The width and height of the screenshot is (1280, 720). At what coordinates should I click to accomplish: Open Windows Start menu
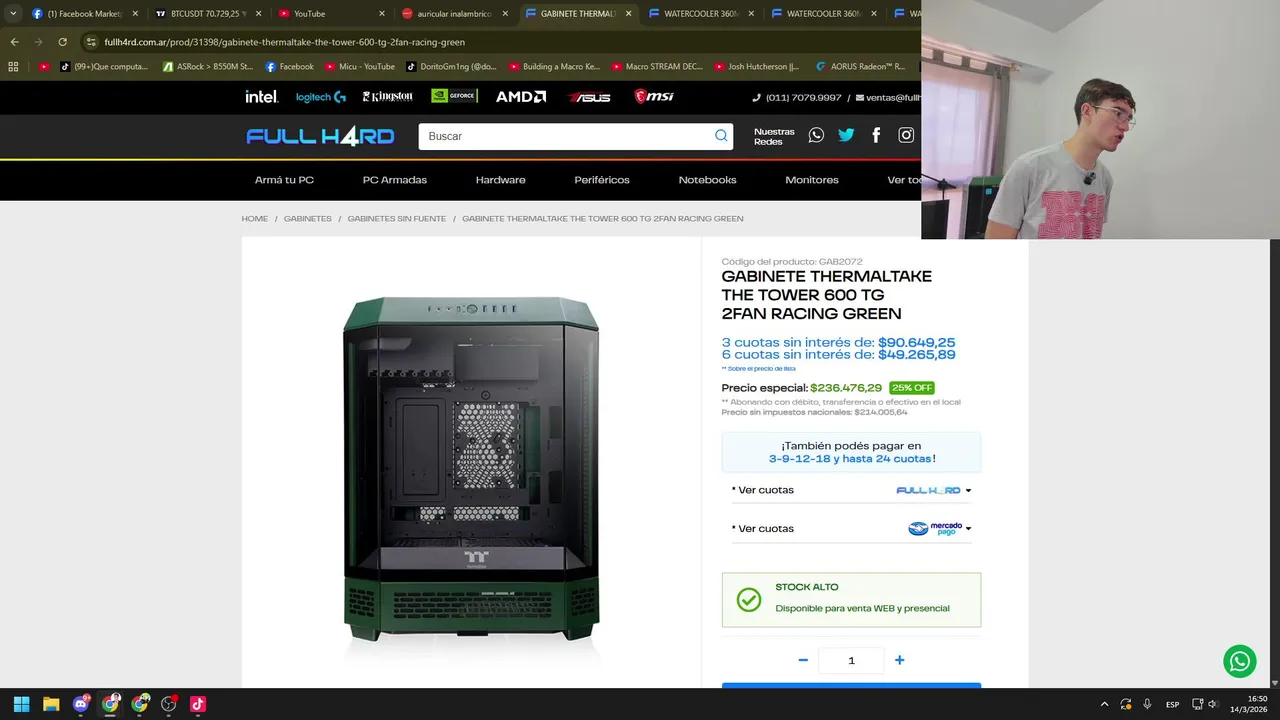21,704
